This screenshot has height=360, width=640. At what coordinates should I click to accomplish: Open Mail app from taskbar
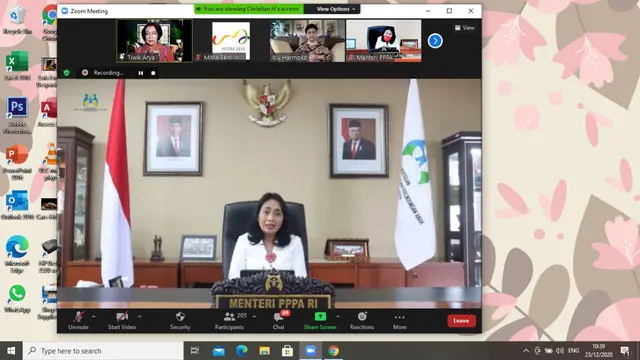[219, 351]
